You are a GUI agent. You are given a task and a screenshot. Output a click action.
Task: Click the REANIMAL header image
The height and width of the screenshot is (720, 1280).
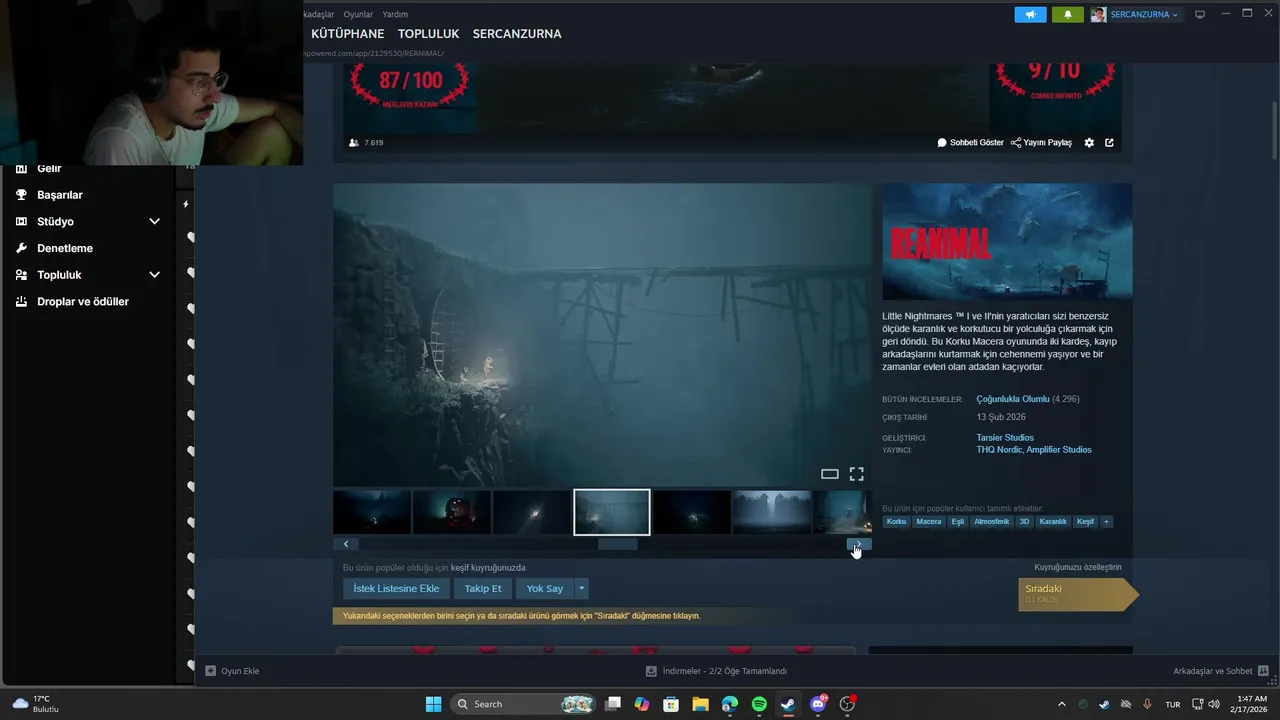pos(1007,241)
